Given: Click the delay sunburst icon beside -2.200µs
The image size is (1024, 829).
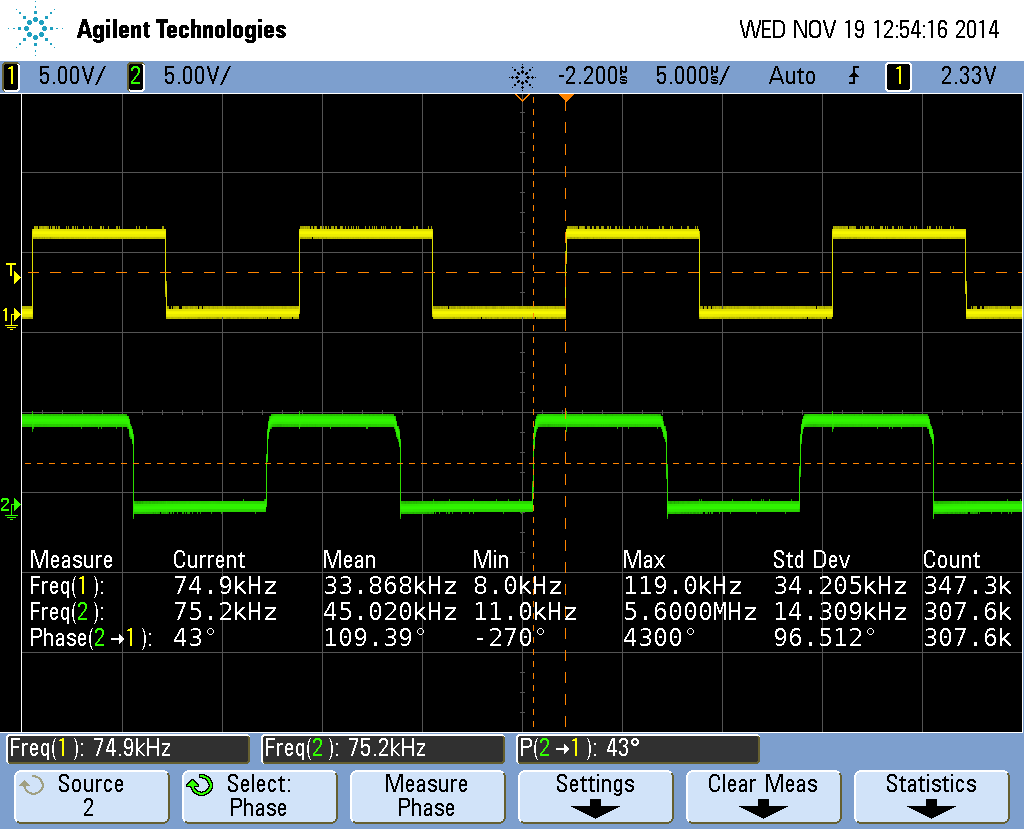Looking at the screenshot, I should [522, 76].
